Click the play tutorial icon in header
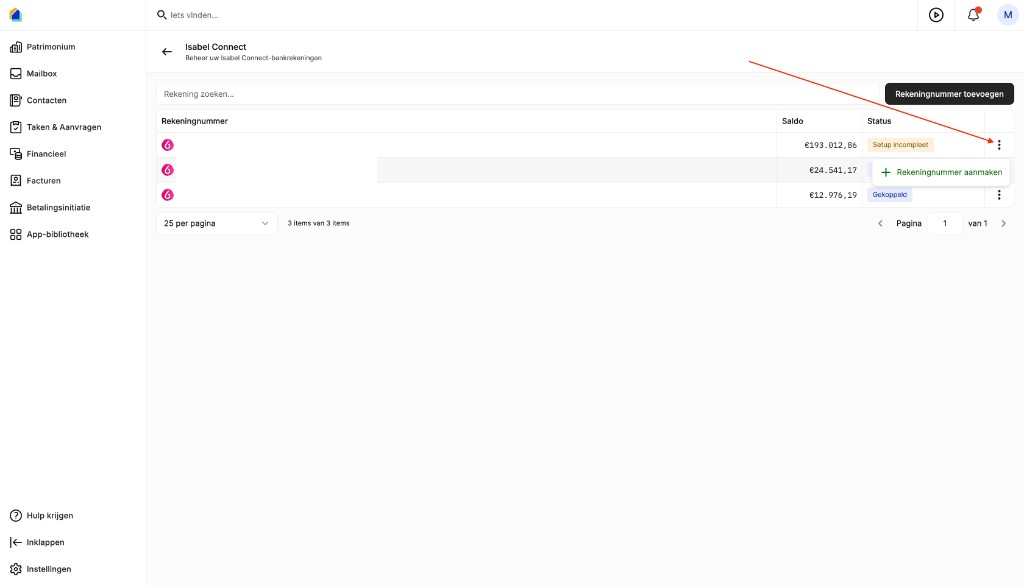Viewport: 1024px width, 585px height. click(x=936, y=14)
